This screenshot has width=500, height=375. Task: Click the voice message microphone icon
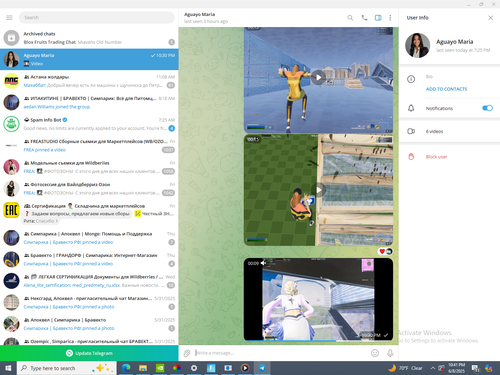390,353
